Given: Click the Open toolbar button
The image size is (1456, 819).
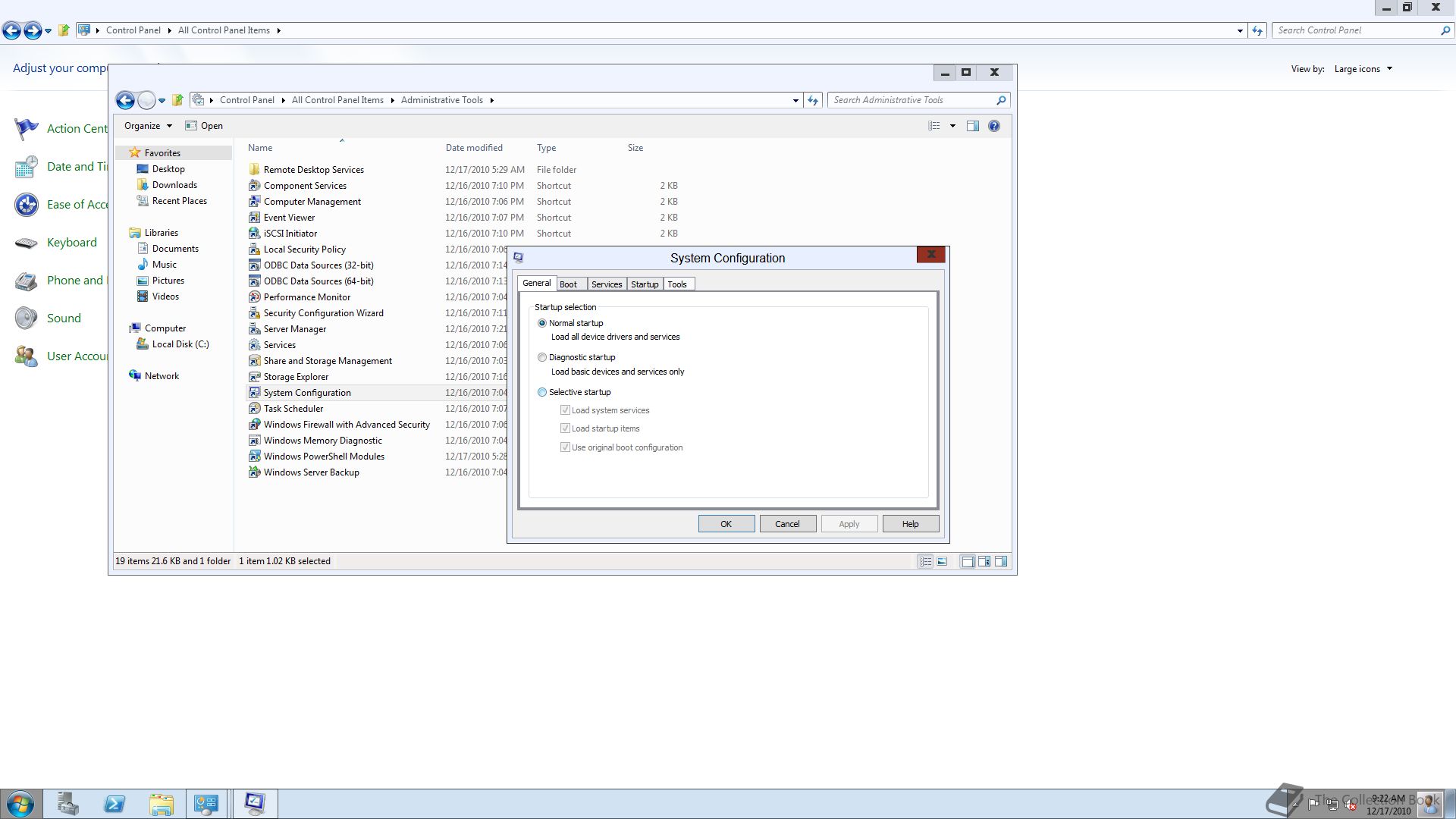Looking at the screenshot, I should 204,126.
